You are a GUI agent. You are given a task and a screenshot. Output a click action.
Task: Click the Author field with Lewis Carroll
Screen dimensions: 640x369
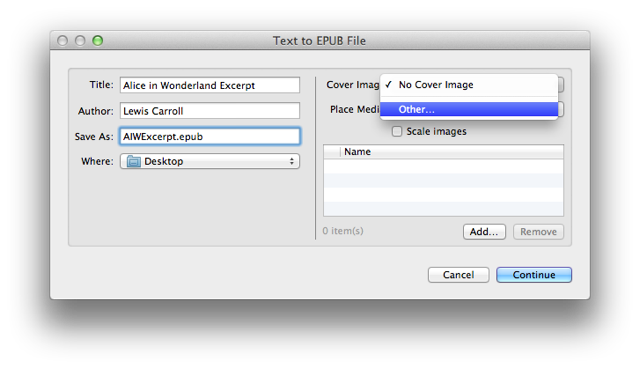tap(210, 111)
